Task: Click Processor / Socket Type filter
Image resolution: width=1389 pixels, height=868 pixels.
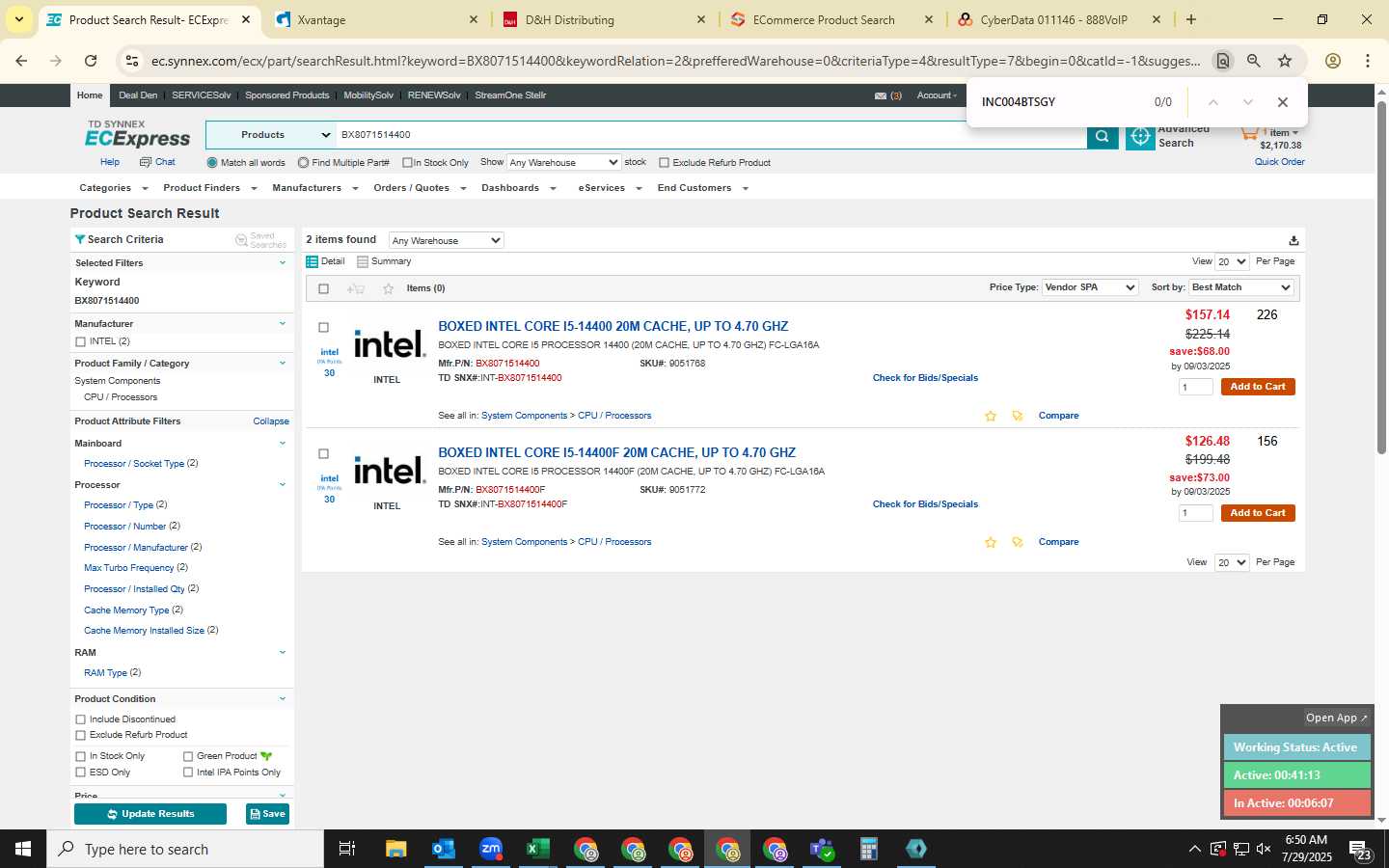Action: click(134, 464)
